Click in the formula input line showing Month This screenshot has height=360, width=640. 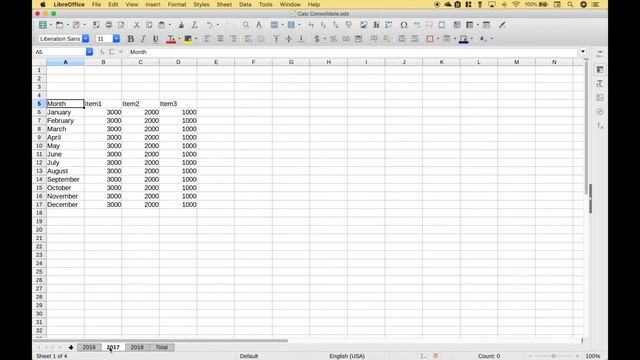pos(353,52)
